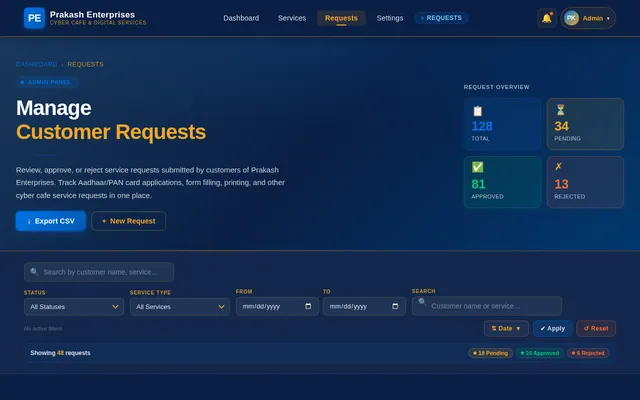Click the Customer Requests heading
The width and height of the screenshot is (640, 400).
[x=111, y=132]
